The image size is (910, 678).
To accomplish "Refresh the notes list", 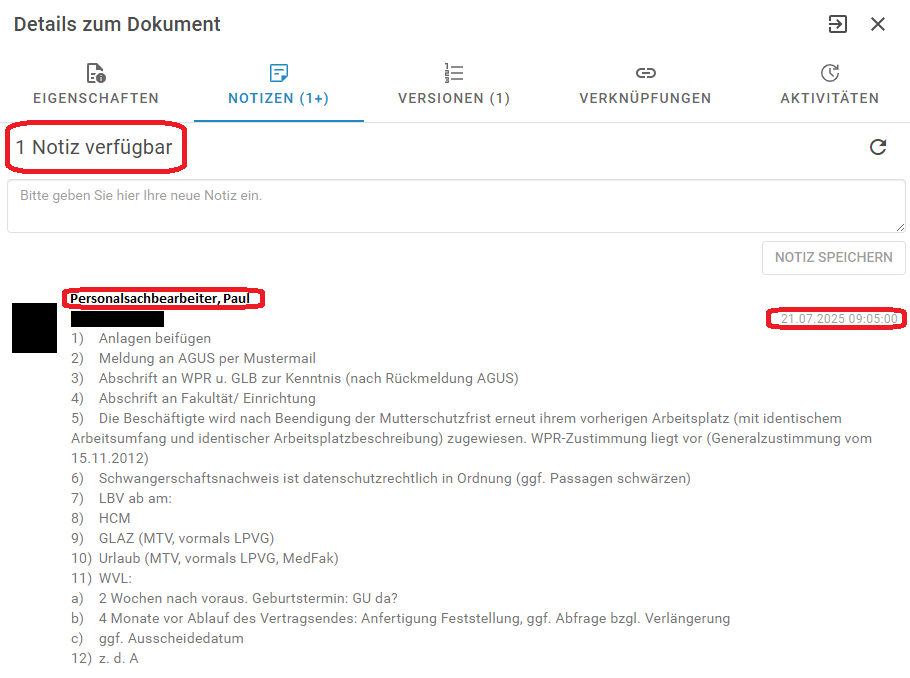I will [878, 147].
